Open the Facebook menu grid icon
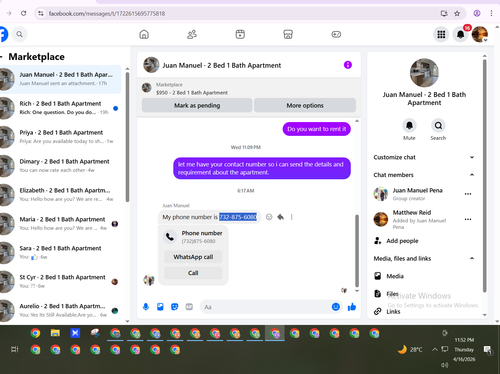Image resolution: width=500 pixels, height=374 pixels. [x=441, y=34]
